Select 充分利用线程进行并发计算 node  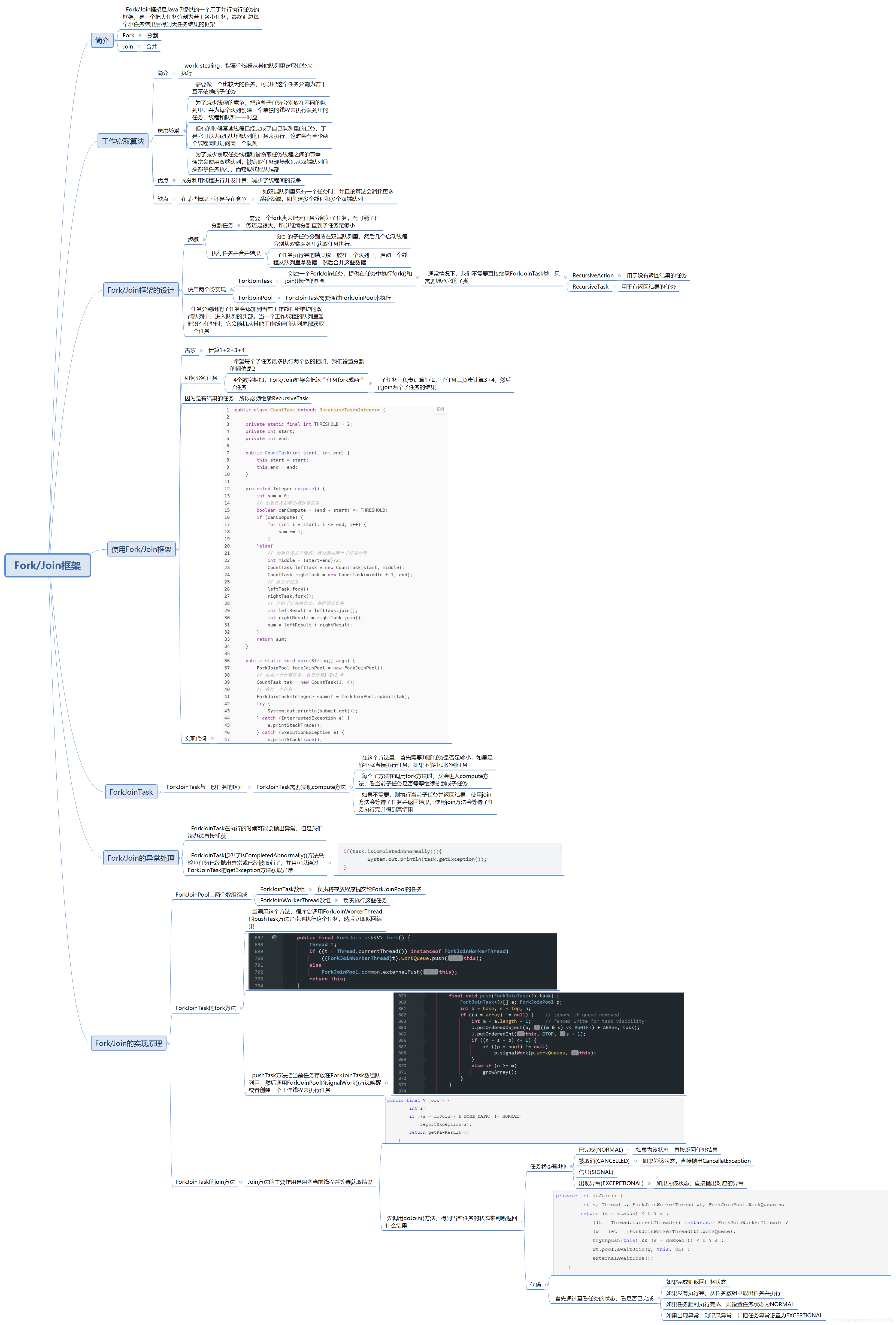pos(241,180)
